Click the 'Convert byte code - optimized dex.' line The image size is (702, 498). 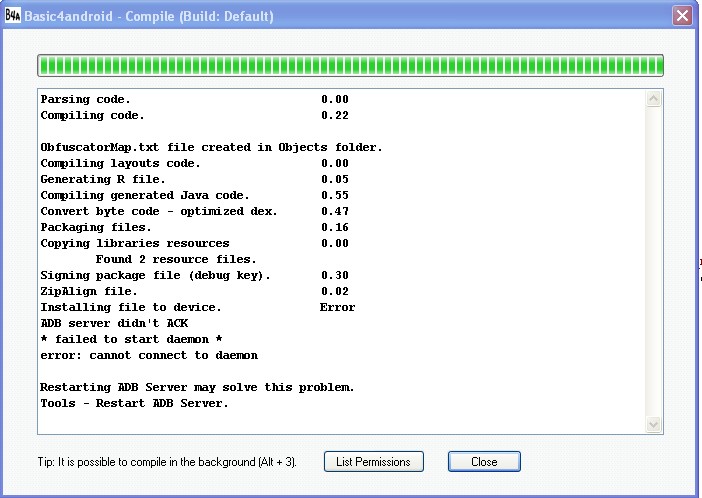click(x=159, y=211)
